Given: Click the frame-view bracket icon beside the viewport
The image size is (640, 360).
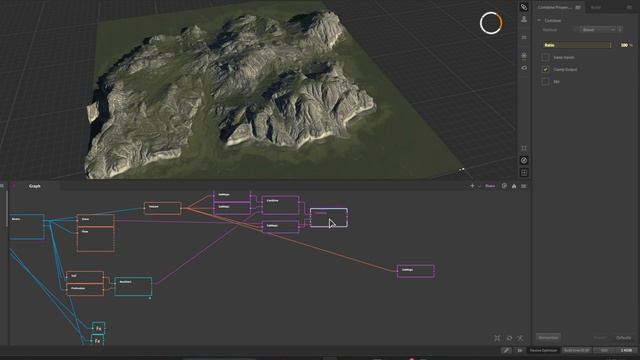Looking at the screenshot, I should tap(524, 148).
